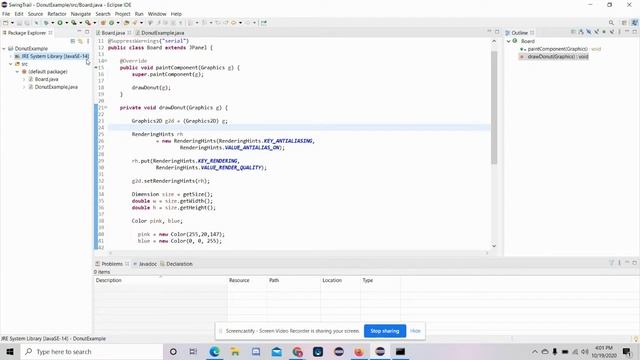The image size is (640, 360).
Task: Open Problems view filter icon
Action: coord(611,263)
